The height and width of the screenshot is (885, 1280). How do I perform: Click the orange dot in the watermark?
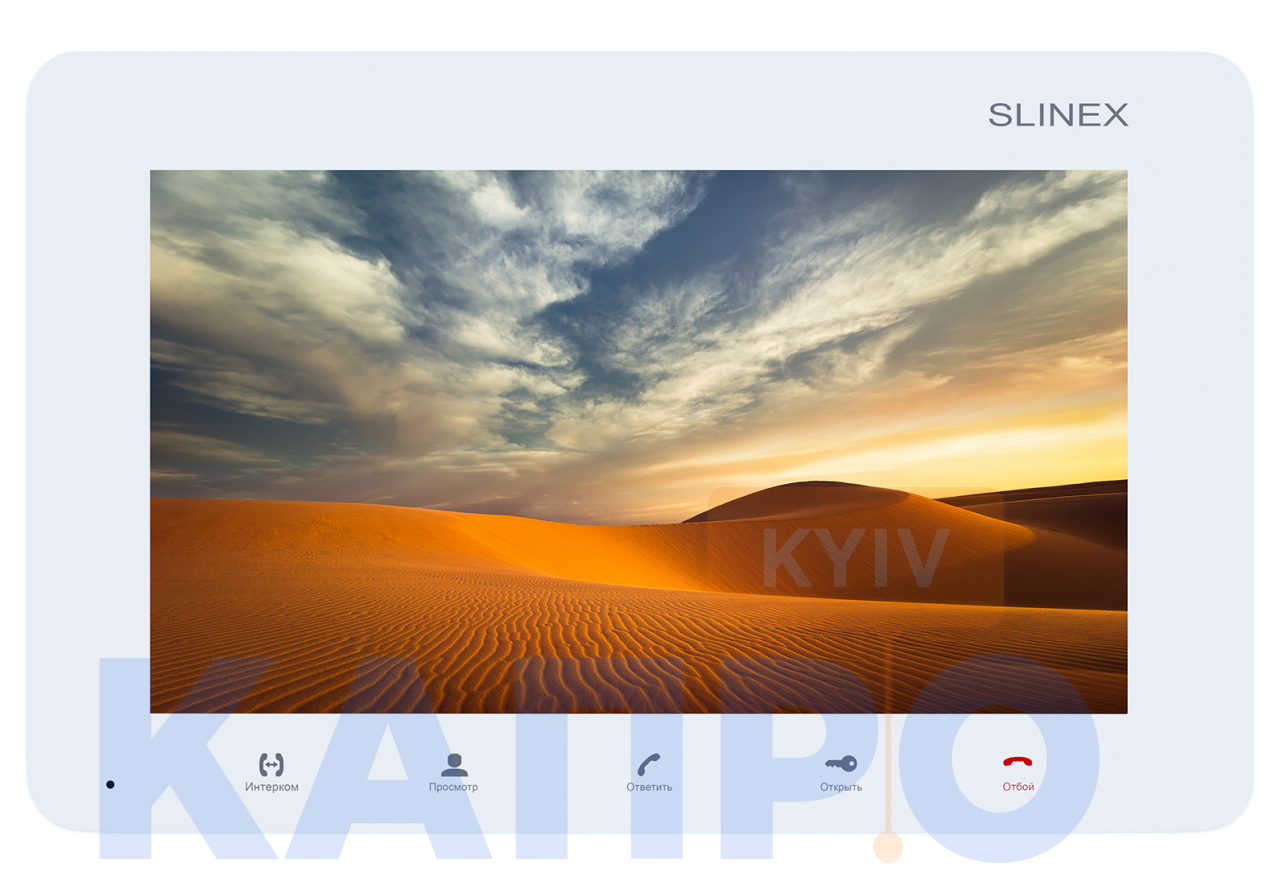[x=887, y=848]
